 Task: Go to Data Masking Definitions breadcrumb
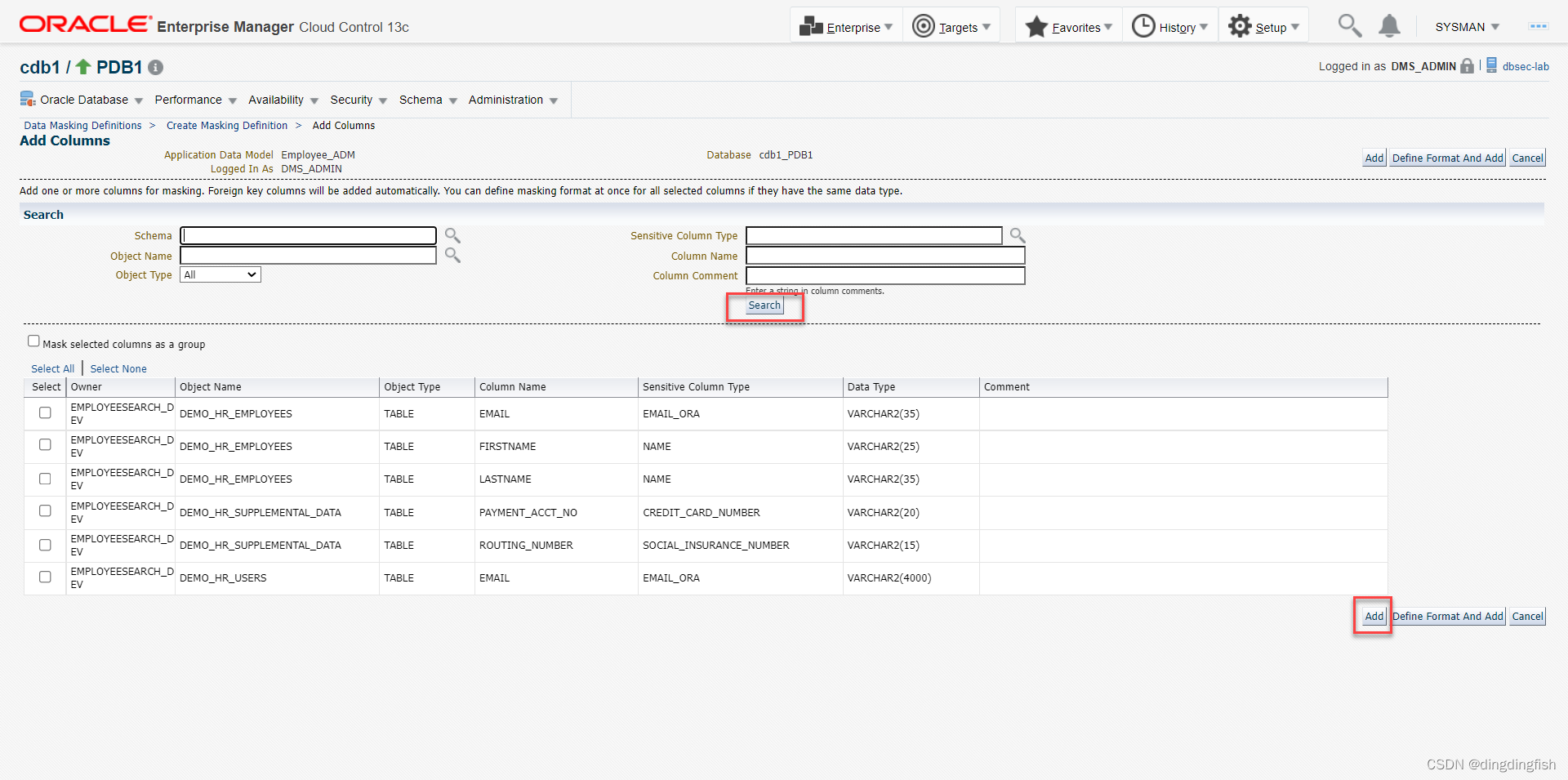click(x=82, y=126)
